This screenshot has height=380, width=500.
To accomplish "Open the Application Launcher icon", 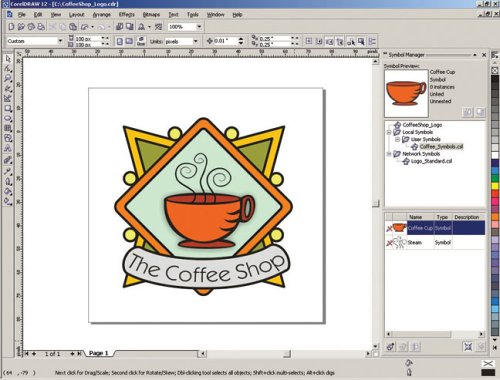I will 142,27.
